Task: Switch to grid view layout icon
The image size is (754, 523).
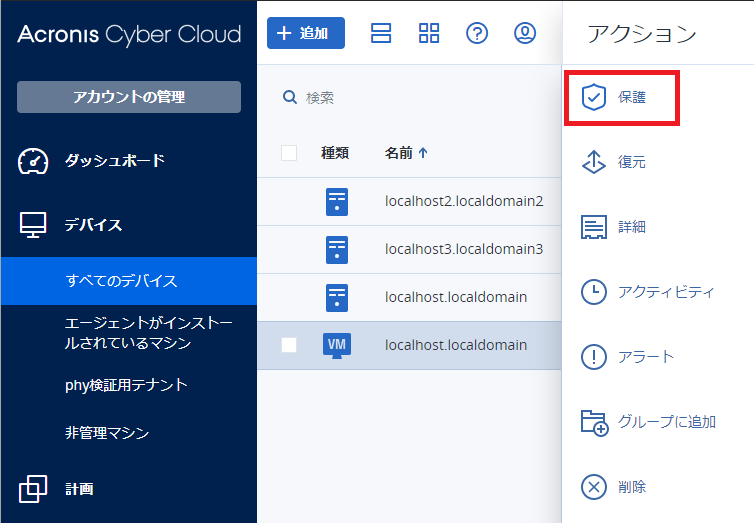Action: click(429, 33)
